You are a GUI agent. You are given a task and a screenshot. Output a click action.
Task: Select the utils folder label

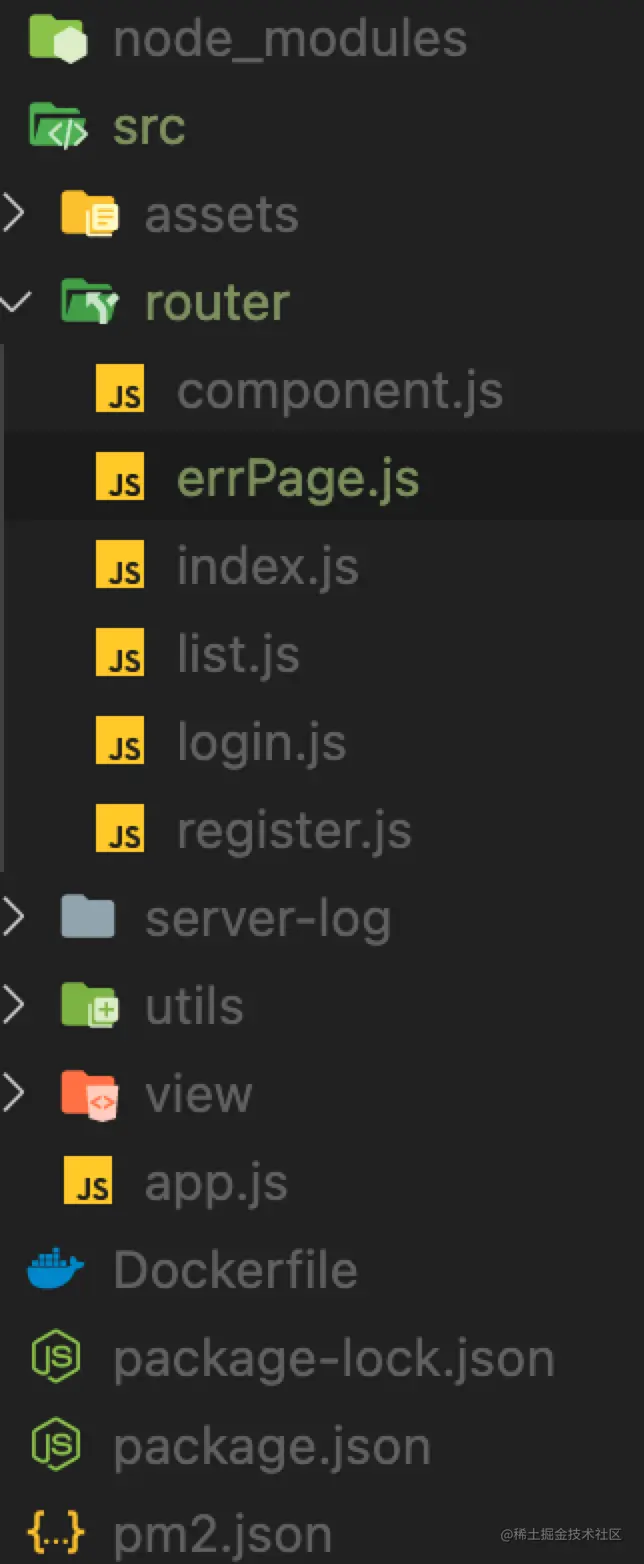pyautogui.click(x=195, y=1005)
